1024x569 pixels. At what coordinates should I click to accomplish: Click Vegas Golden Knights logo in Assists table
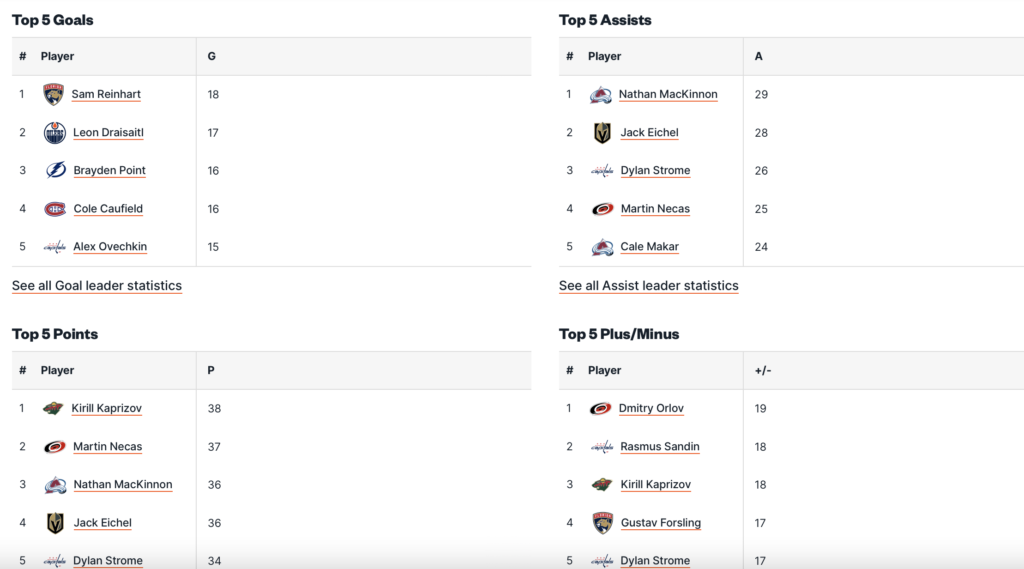point(602,133)
